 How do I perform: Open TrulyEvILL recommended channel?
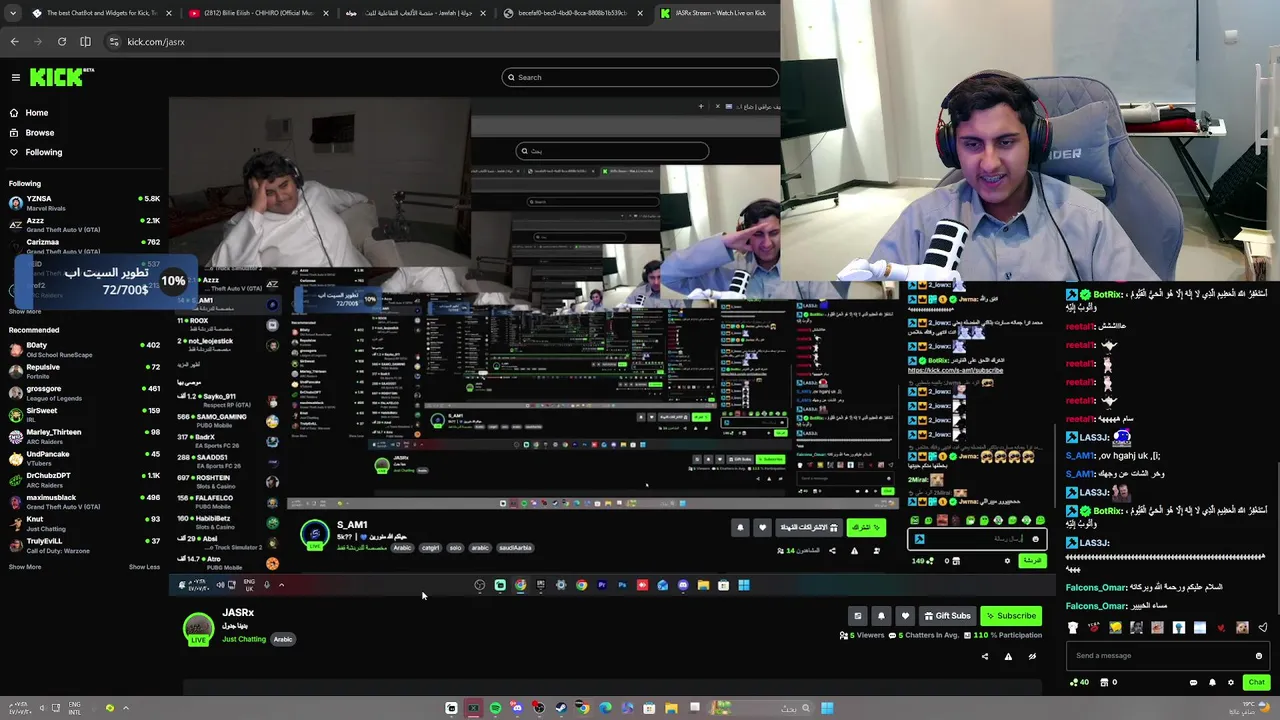84,545
